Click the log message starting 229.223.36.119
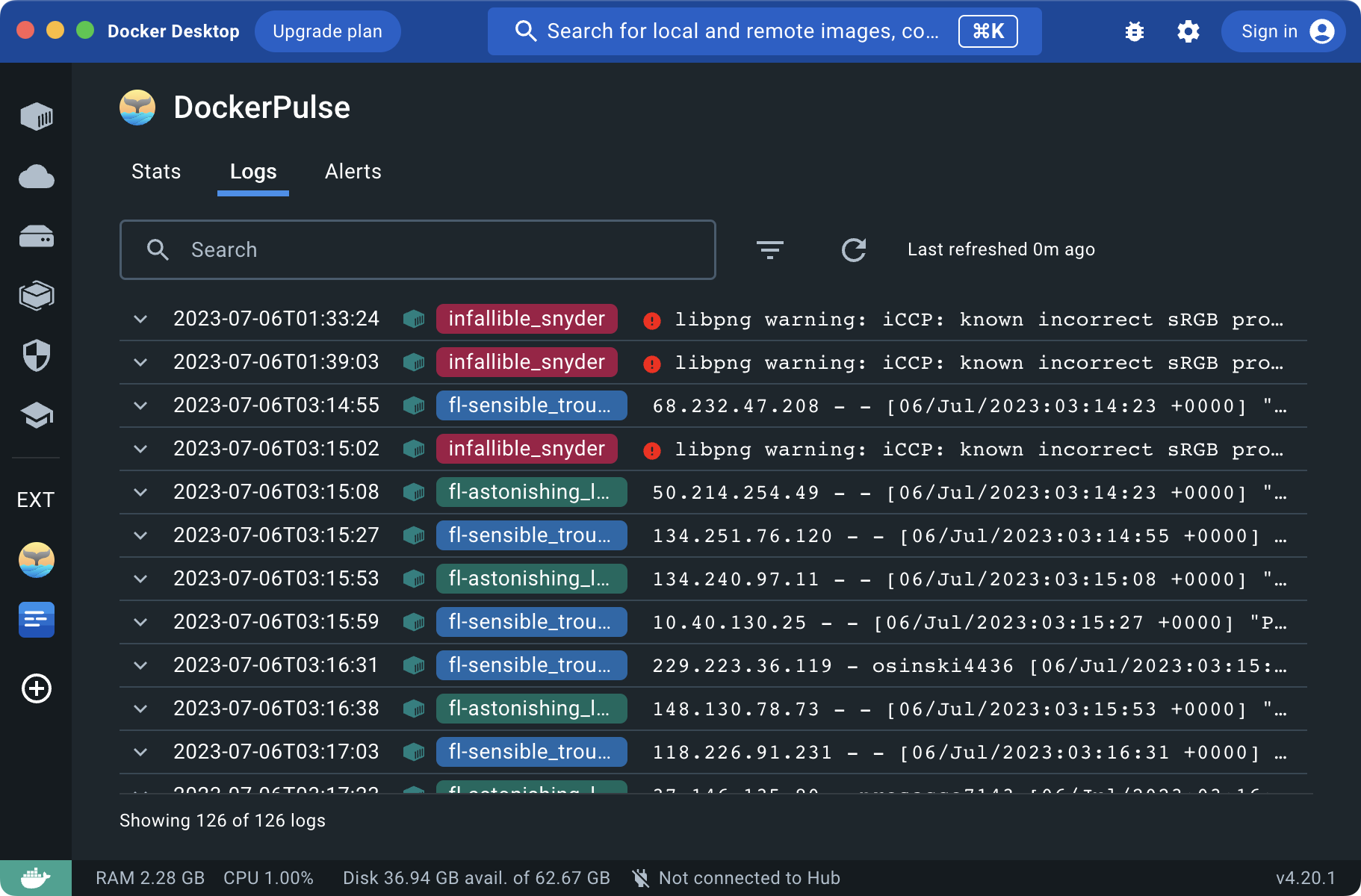The image size is (1361, 896). [x=969, y=666]
